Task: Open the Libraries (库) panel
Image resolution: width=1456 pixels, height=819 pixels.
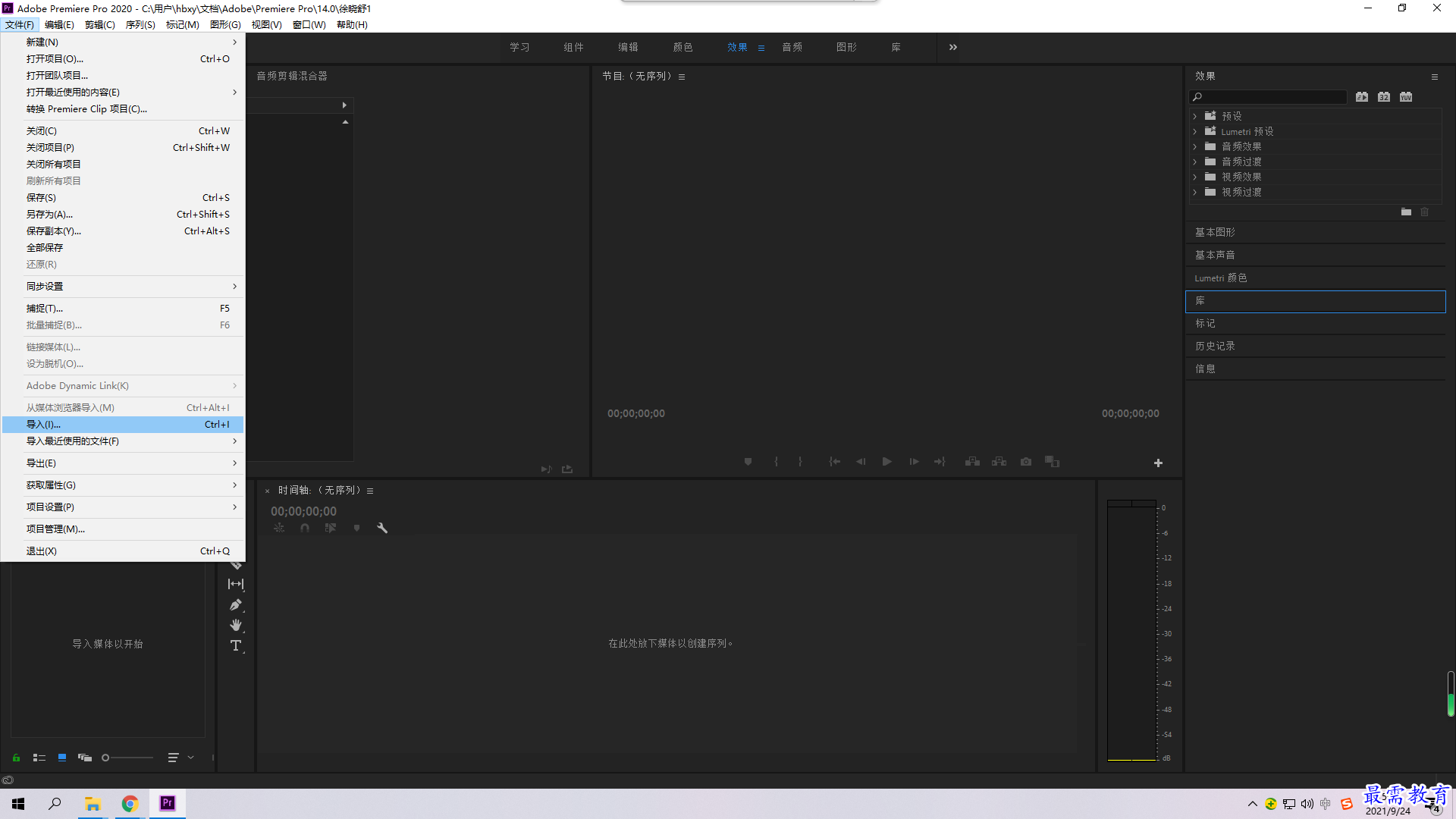Action: (x=1315, y=301)
